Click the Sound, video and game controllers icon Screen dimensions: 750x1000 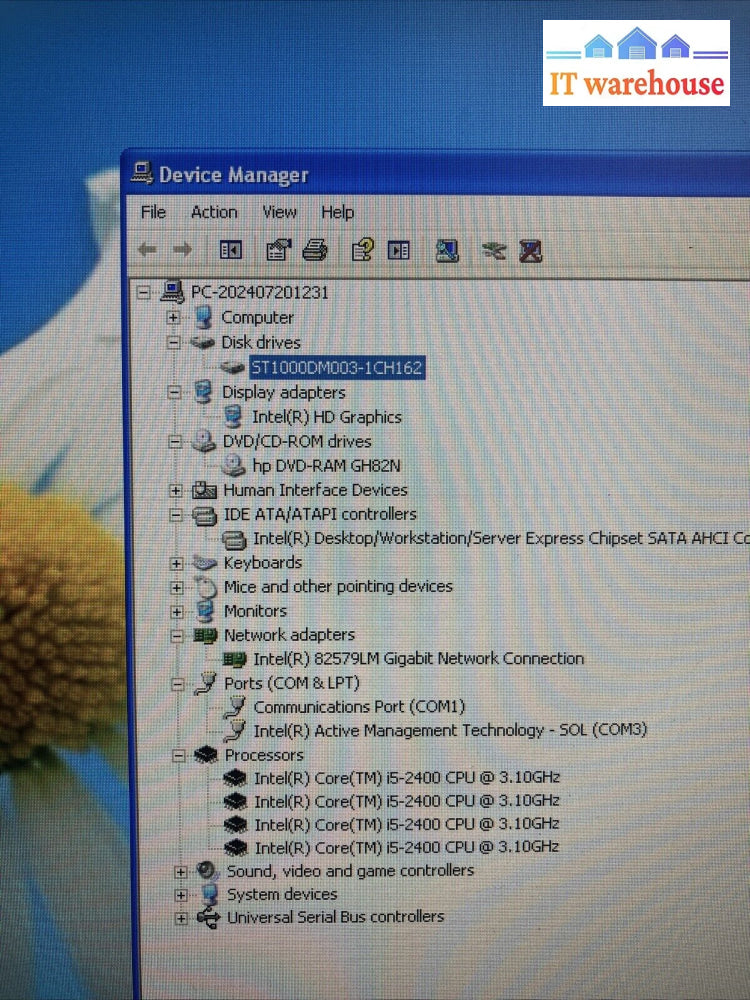[x=207, y=871]
